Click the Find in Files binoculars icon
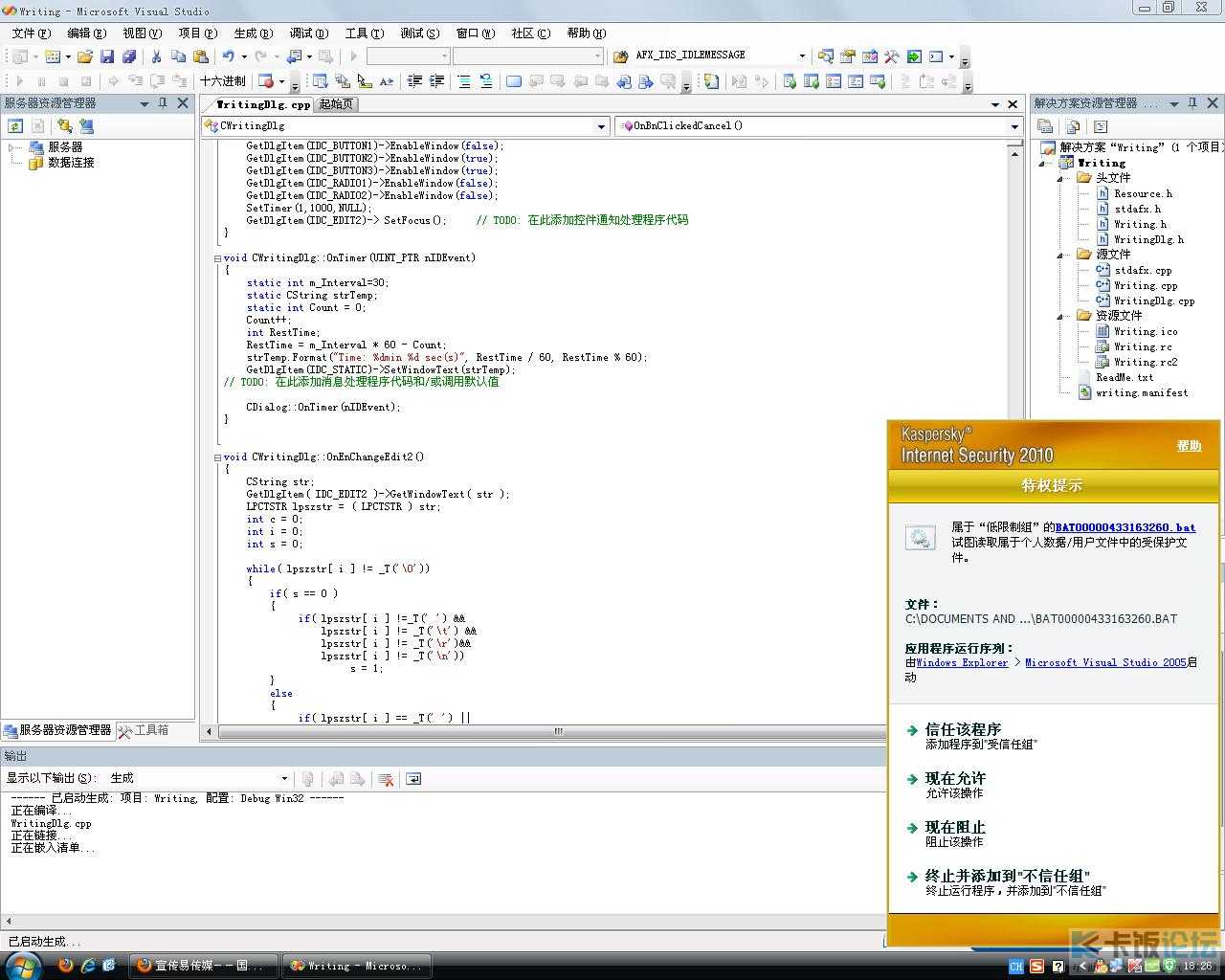The image size is (1225, 980). pyautogui.click(x=620, y=56)
